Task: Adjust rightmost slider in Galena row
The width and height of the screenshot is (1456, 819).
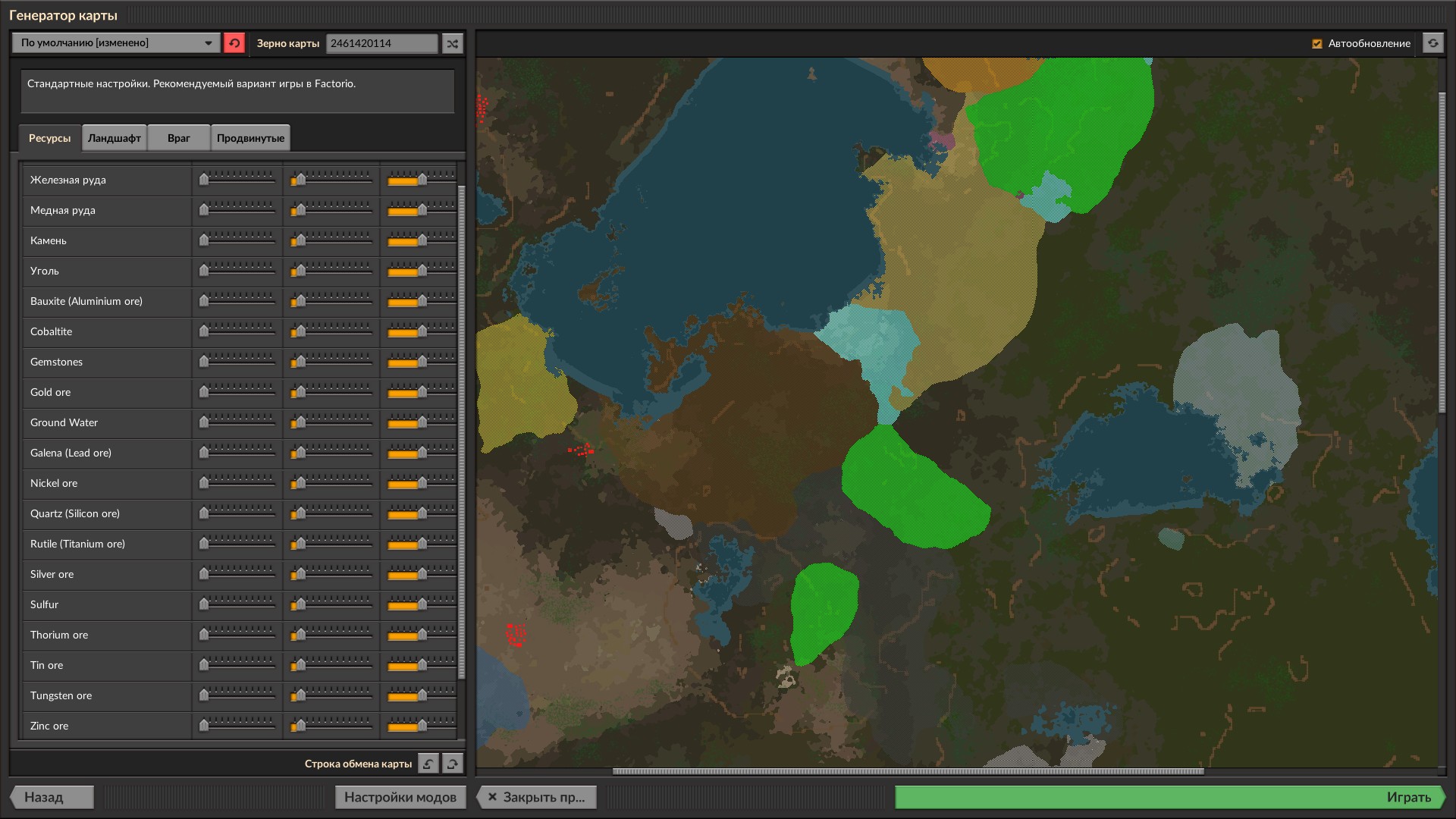Action: [422, 453]
